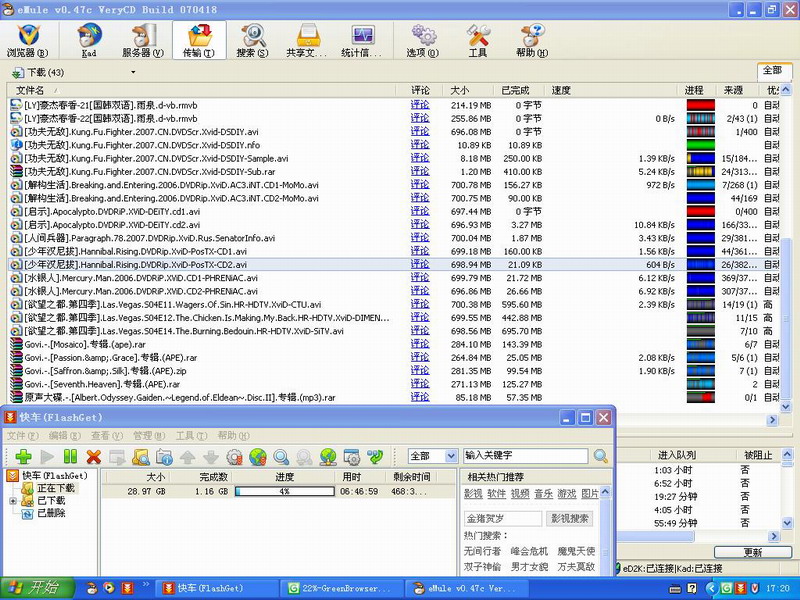Viewport: 800px width, 600px height.
Task: Expand the 已下载 tree node in FlashGet
Action: pos(13,501)
